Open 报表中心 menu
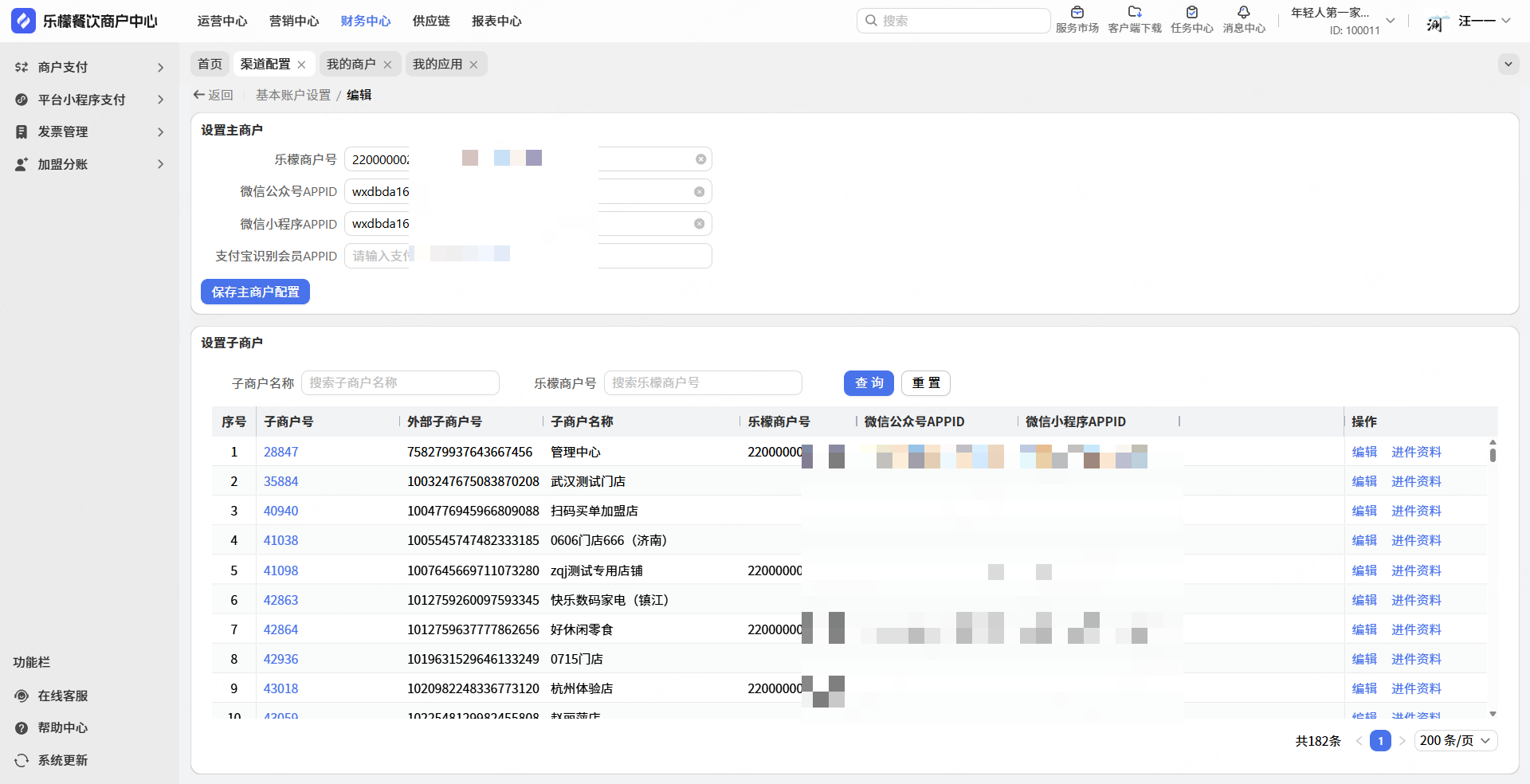The image size is (1530, 784). (x=496, y=22)
